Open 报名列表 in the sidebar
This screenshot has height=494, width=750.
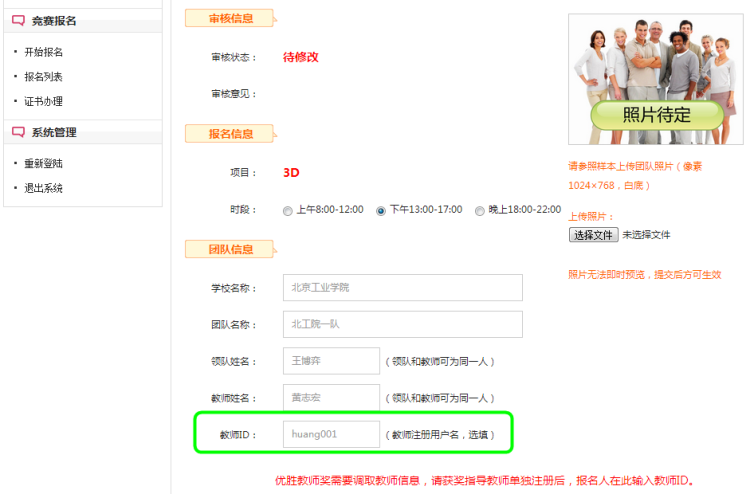point(44,77)
